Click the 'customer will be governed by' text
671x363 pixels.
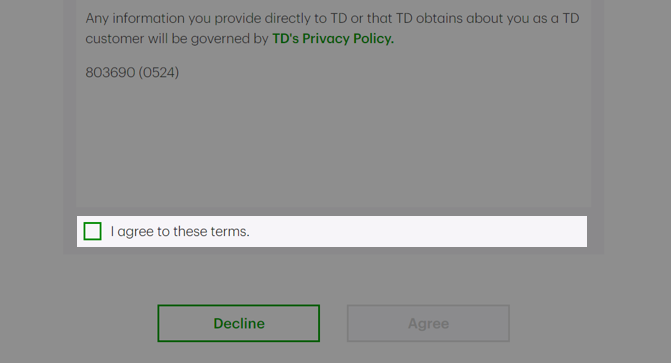pos(177,39)
